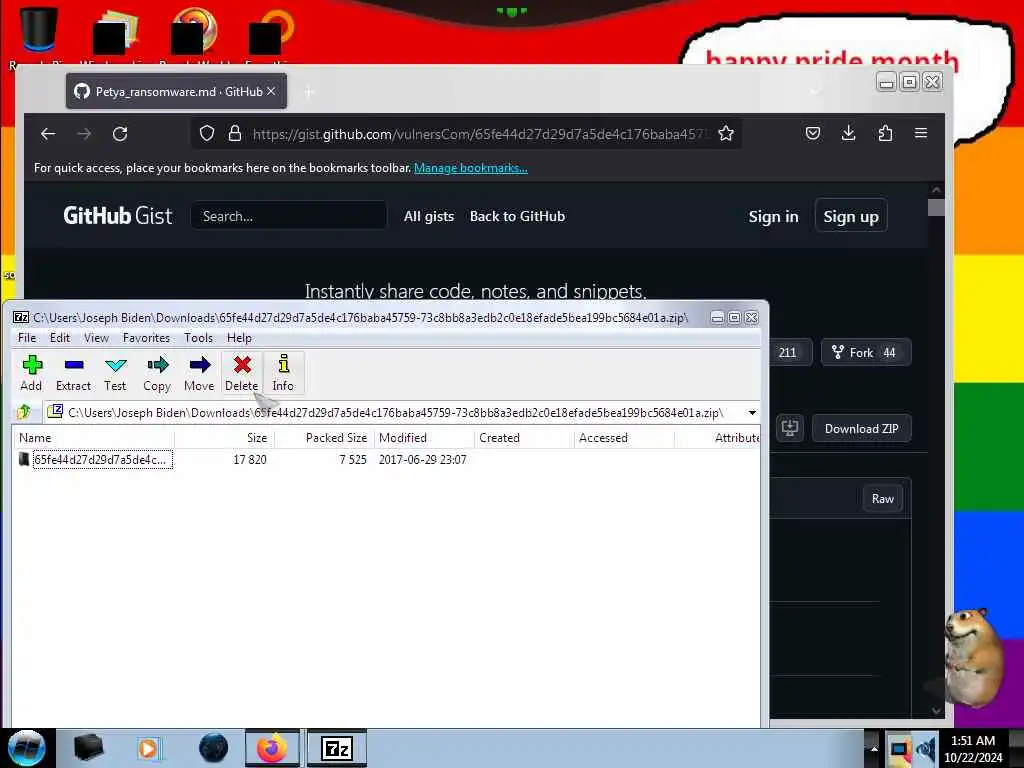Sort archive list by Created column
1024x768 pixels.
click(x=524, y=438)
